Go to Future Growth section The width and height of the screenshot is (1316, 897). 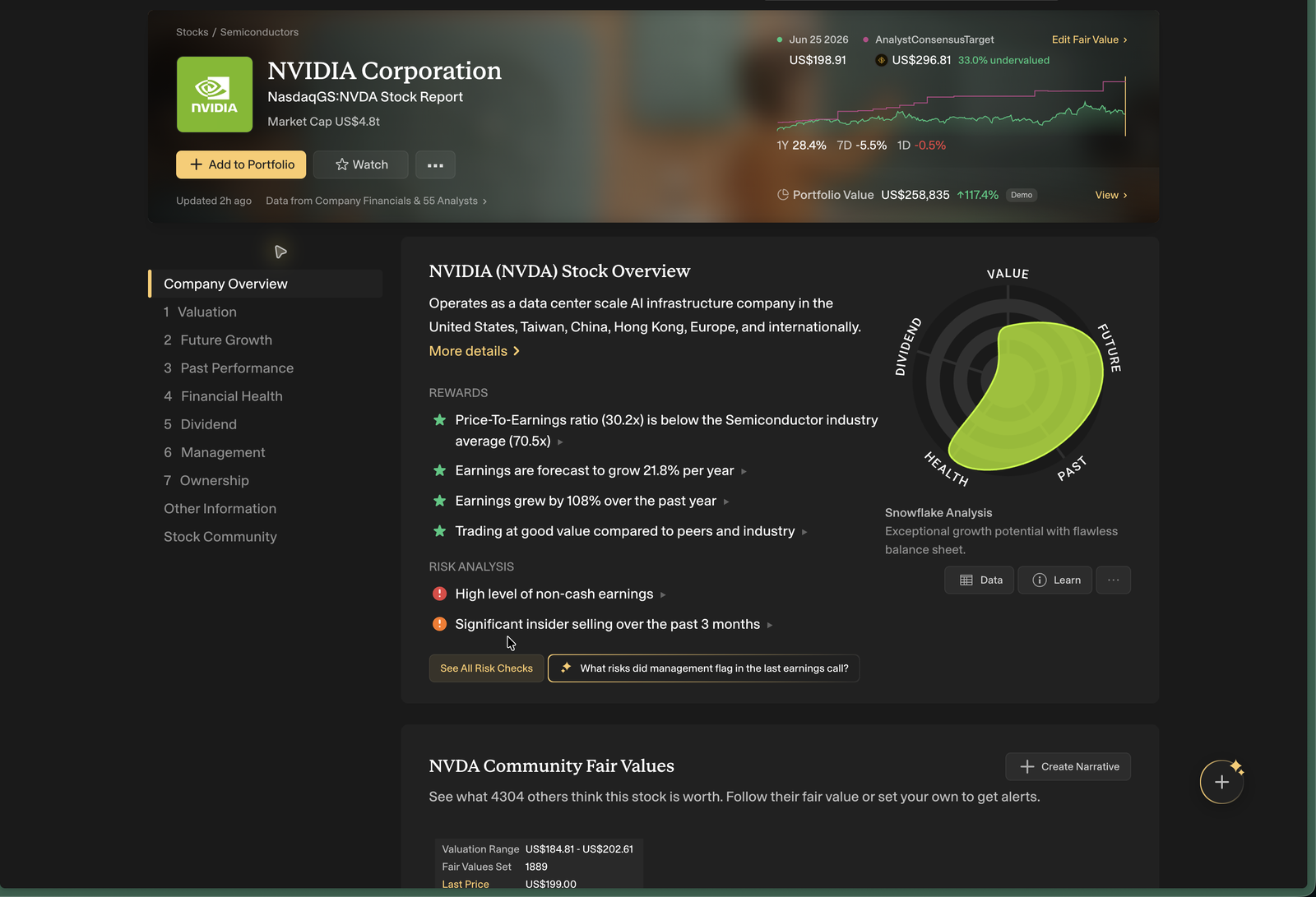[218, 340]
